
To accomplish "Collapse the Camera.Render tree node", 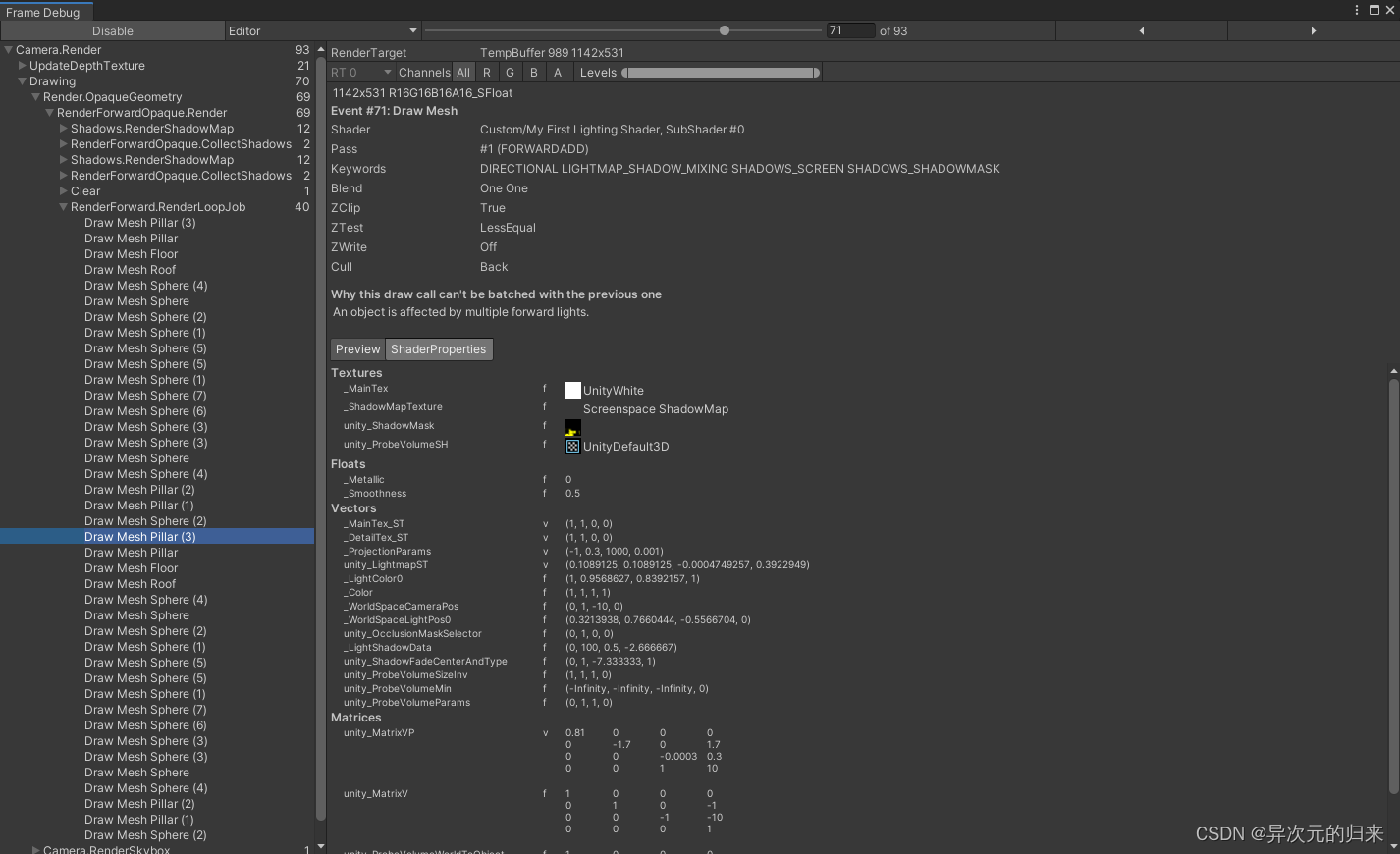I will (9, 50).
